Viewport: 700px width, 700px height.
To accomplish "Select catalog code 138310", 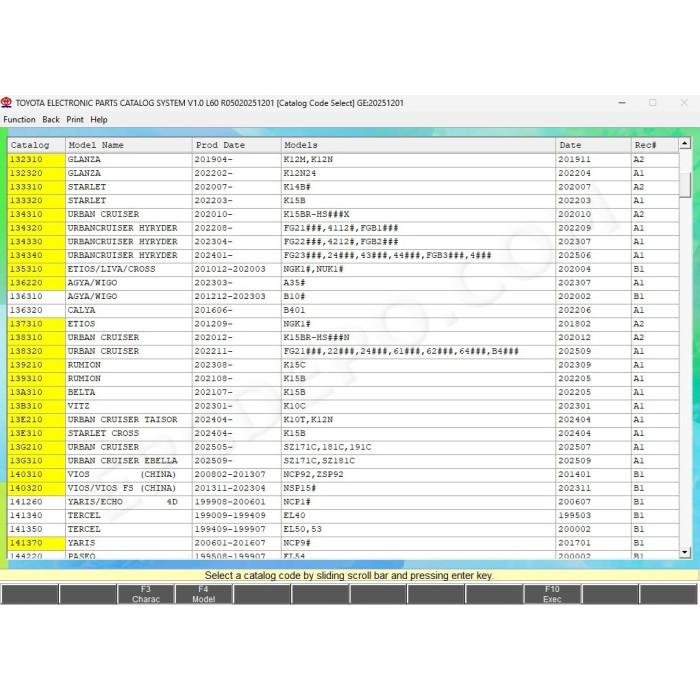I will click(36, 338).
